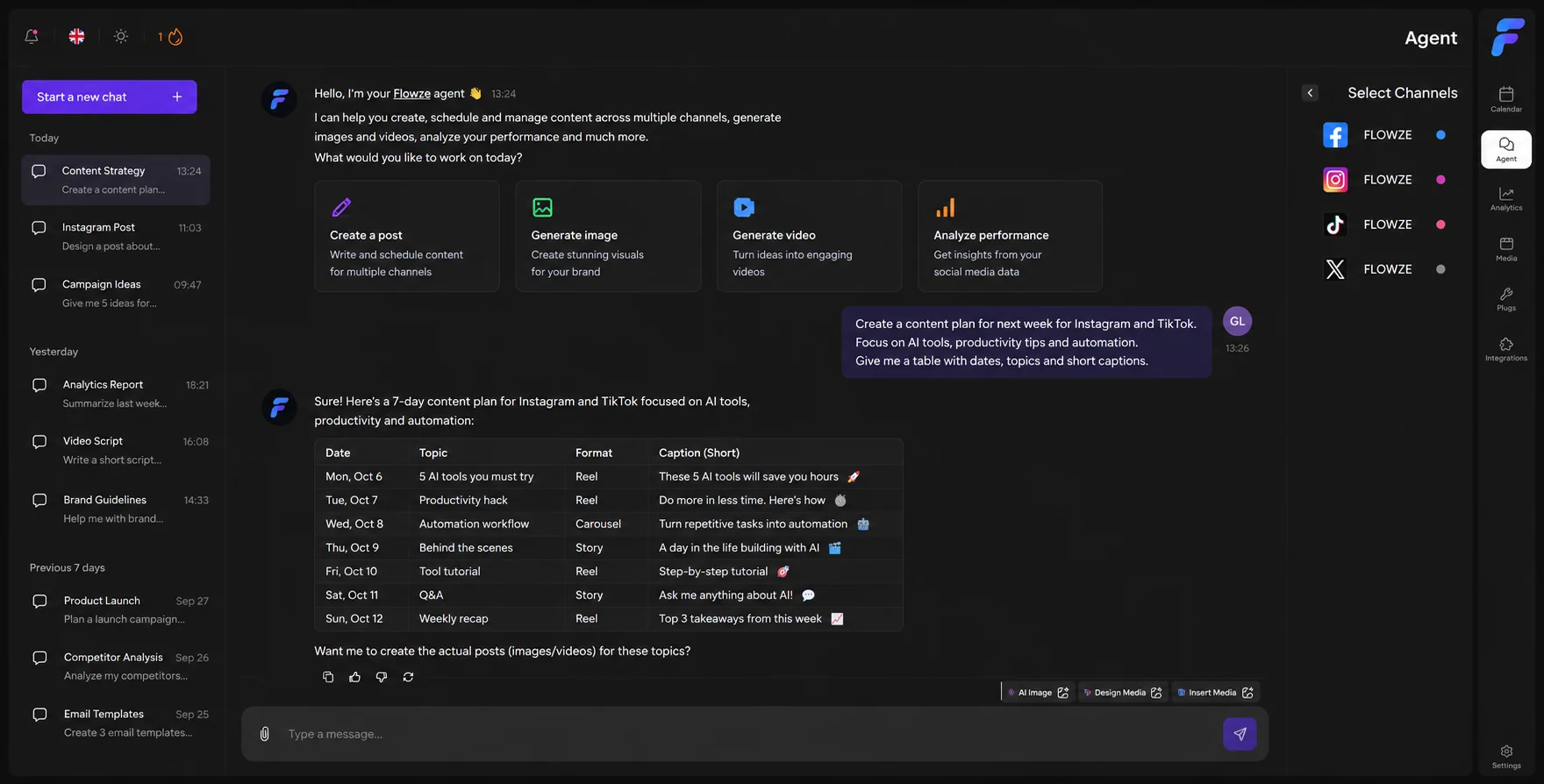Open Integrations in the sidebar
Image resolution: width=1544 pixels, height=784 pixels.
[x=1506, y=349]
